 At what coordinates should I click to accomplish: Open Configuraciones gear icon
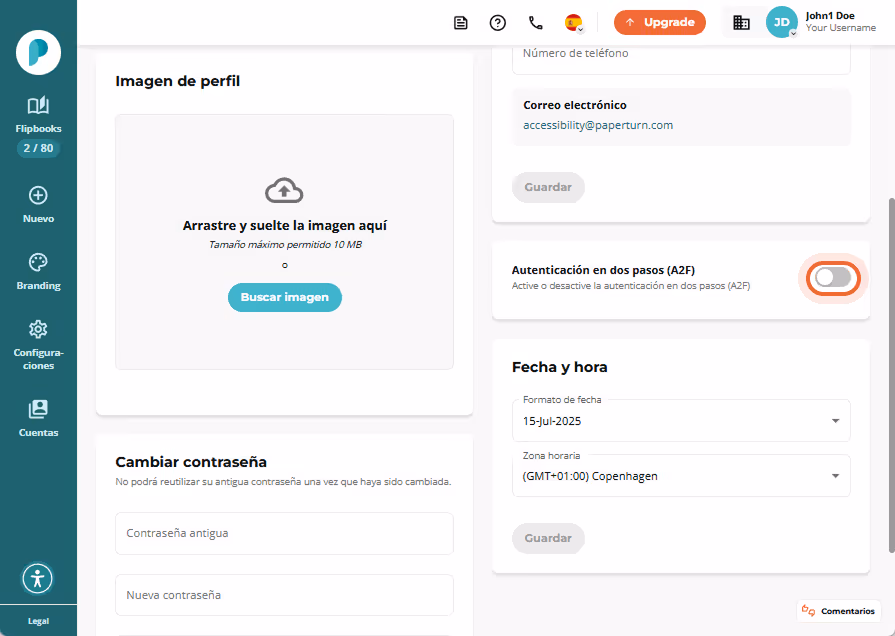[38, 329]
